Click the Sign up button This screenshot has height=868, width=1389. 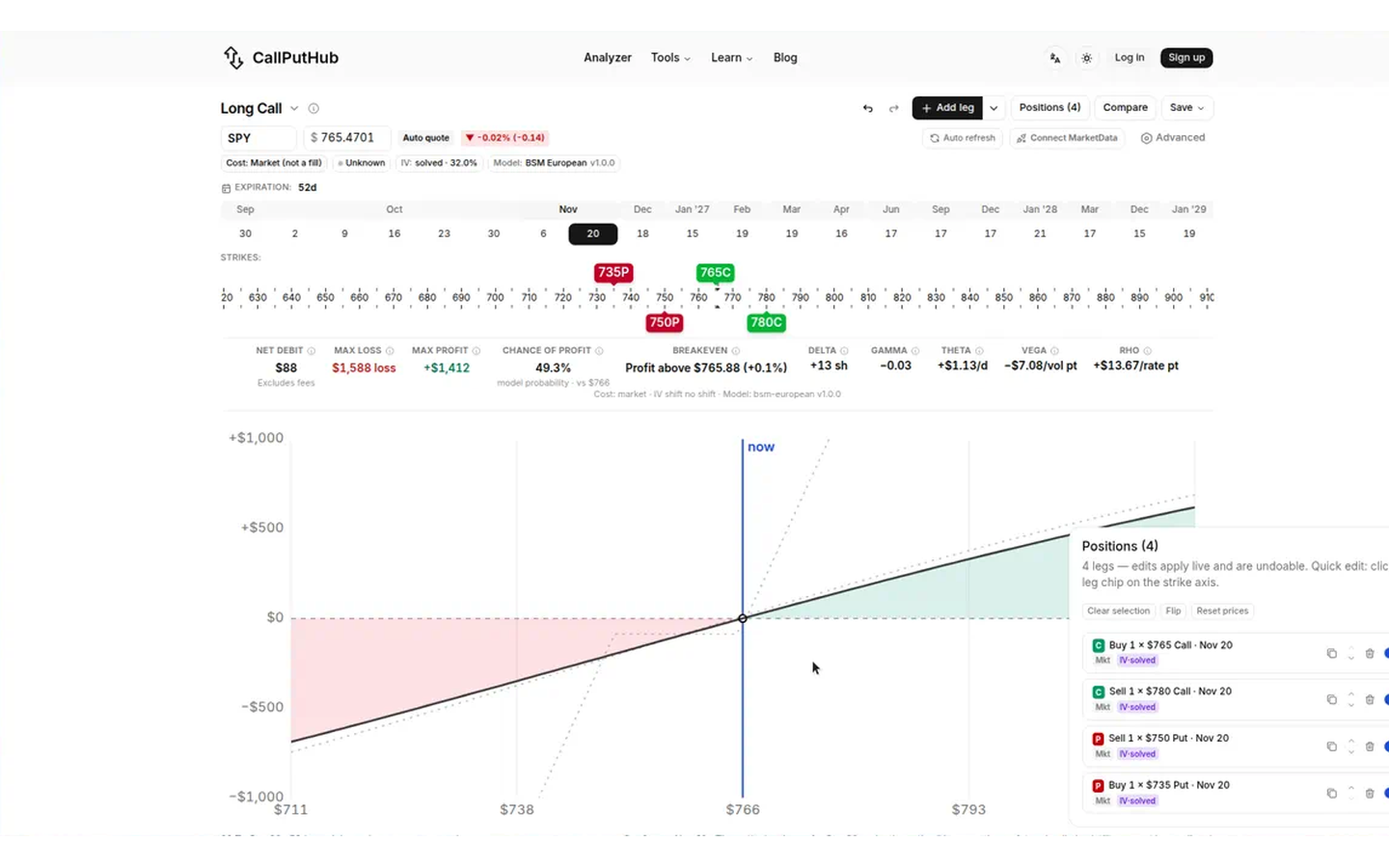click(x=1186, y=58)
